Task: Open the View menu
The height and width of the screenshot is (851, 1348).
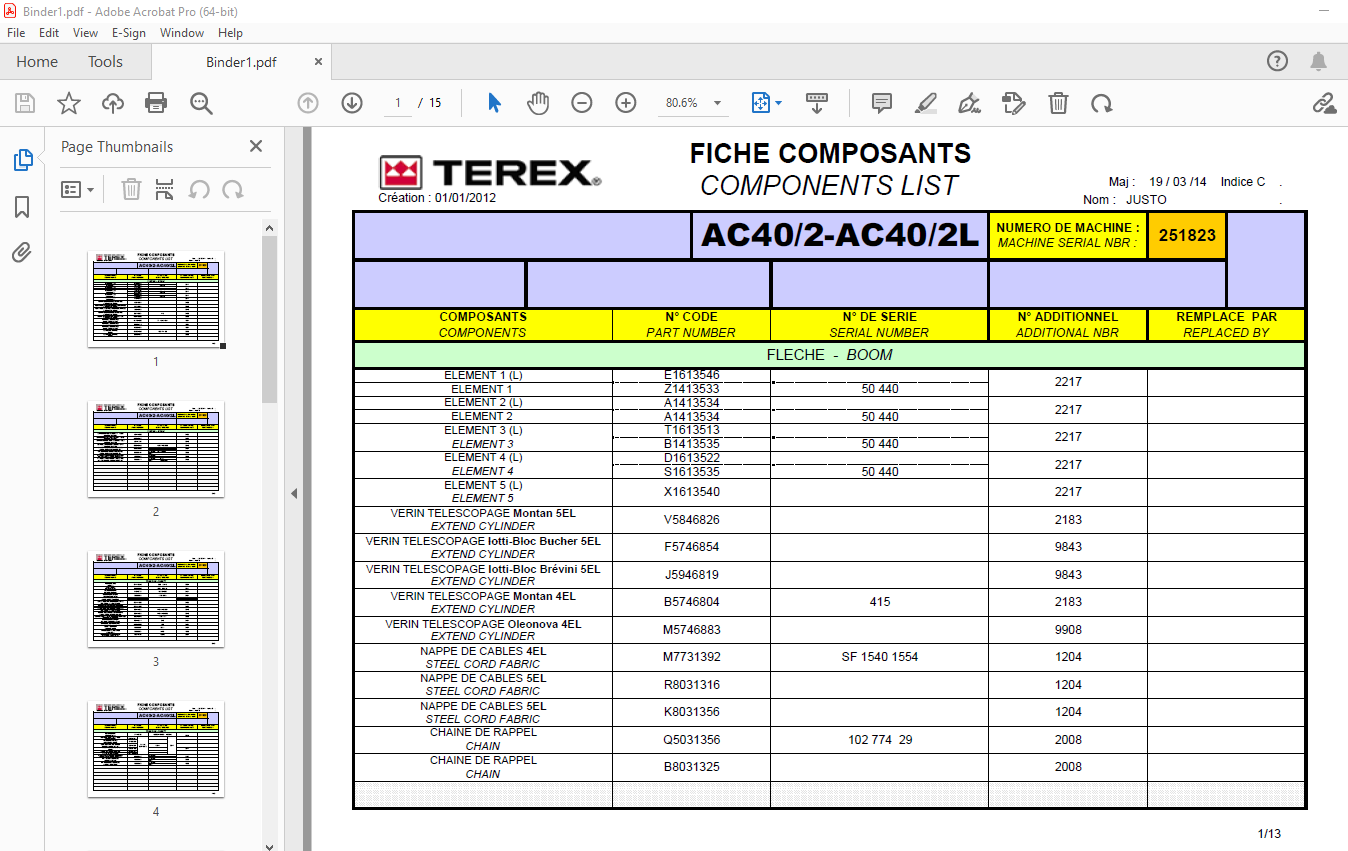Action: (86, 33)
